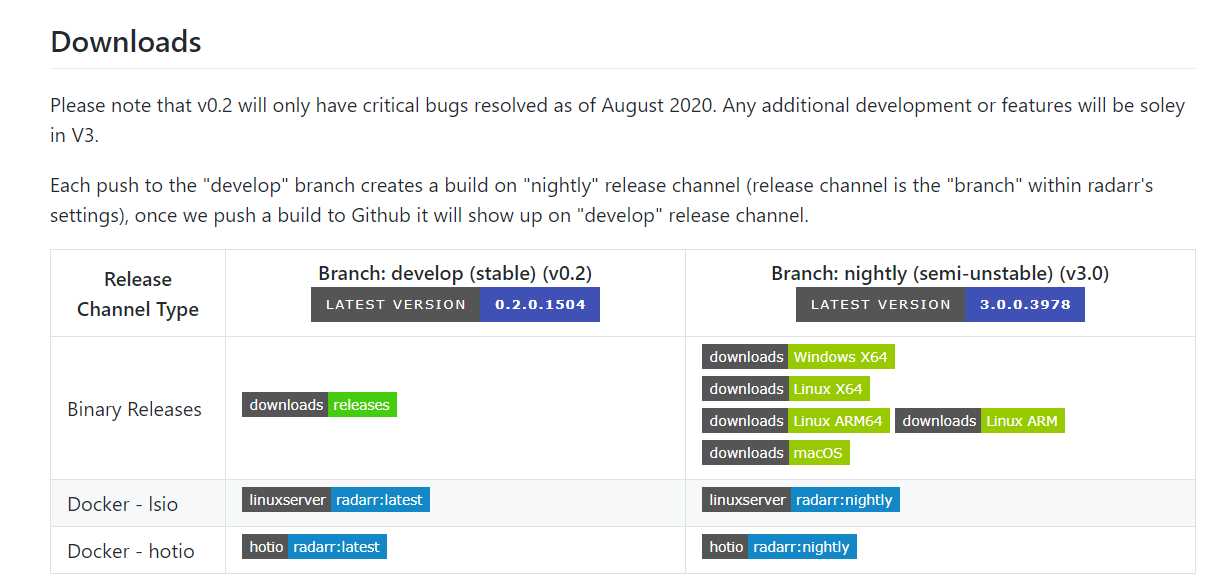Viewport: 1222px width, 586px height.
Task: Download the Linux ARM nightly binary
Action: click(979, 420)
